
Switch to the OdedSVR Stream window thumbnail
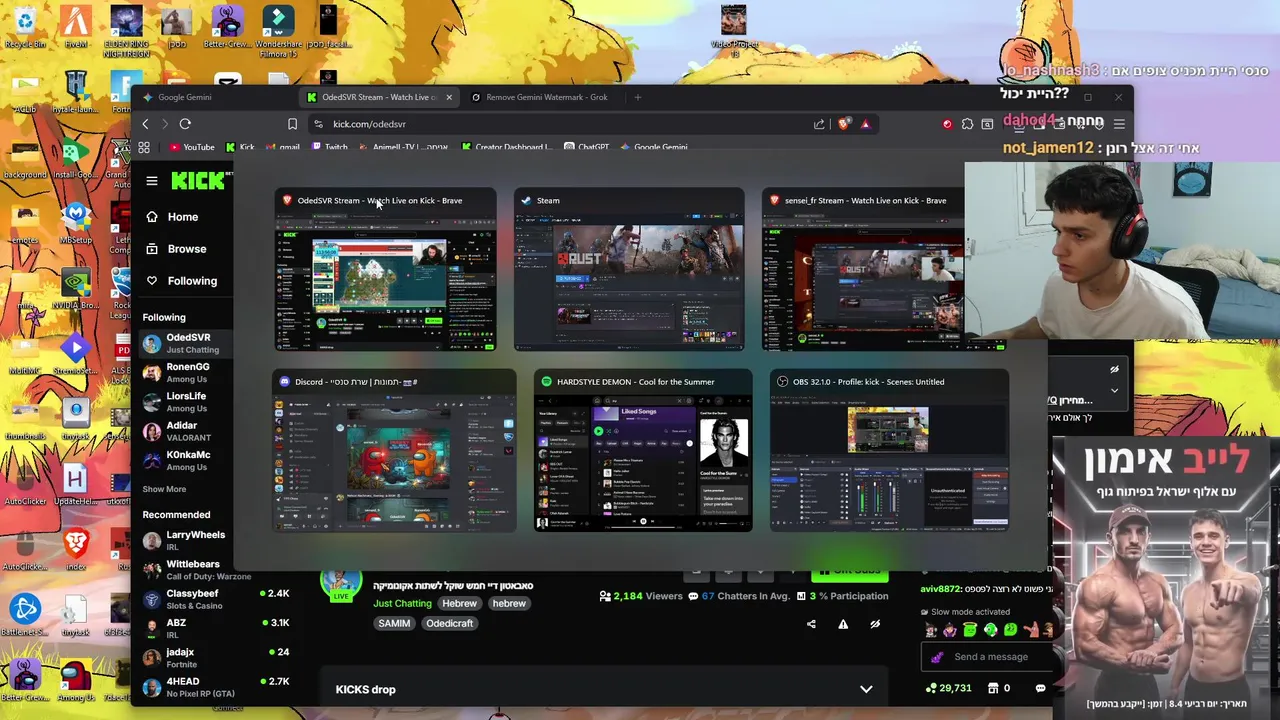point(385,269)
